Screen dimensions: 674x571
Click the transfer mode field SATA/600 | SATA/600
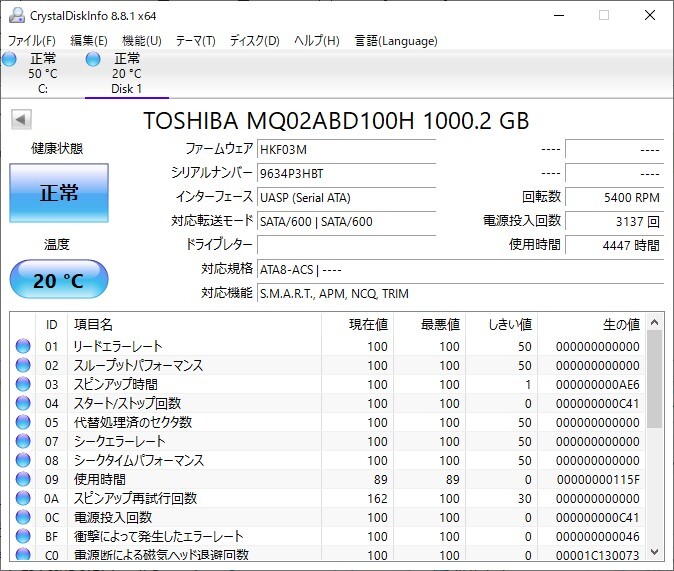click(346, 221)
